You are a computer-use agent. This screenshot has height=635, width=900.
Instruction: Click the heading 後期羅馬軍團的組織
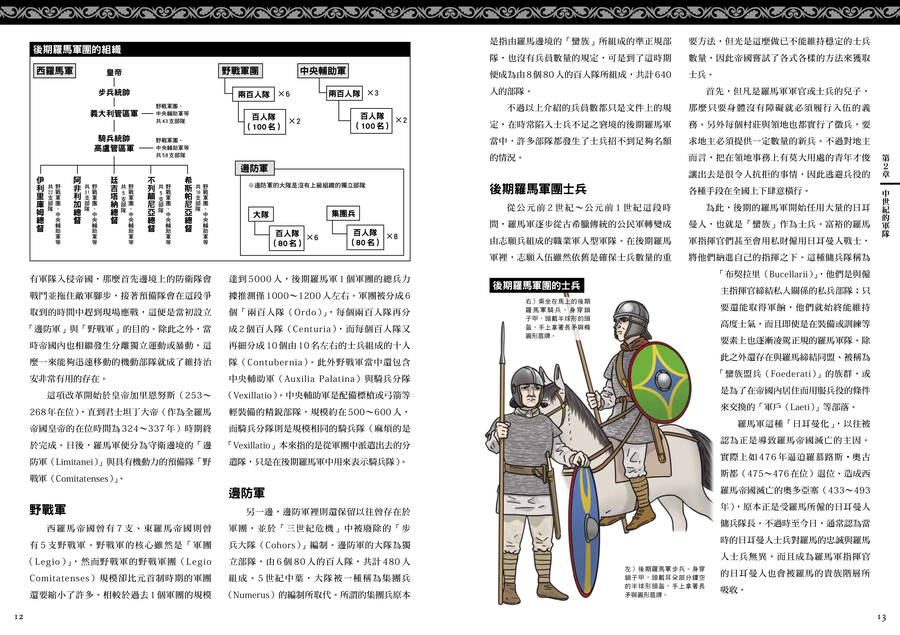point(77,50)
